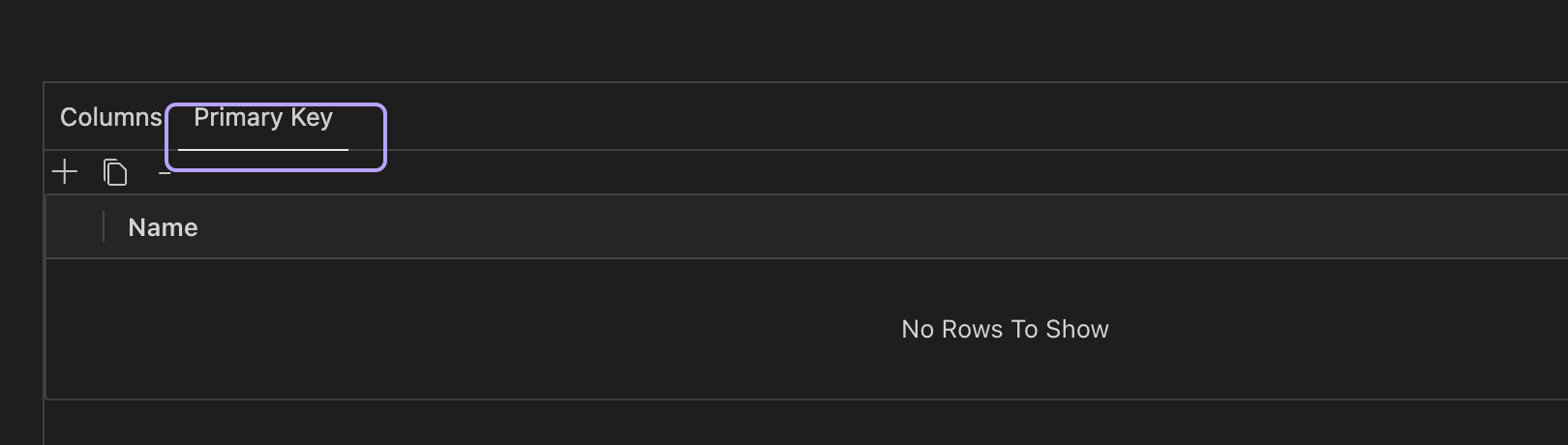Click the duplicate row copy icon
The height and width of the screenshot is (445, 1568).
(115, 172)
